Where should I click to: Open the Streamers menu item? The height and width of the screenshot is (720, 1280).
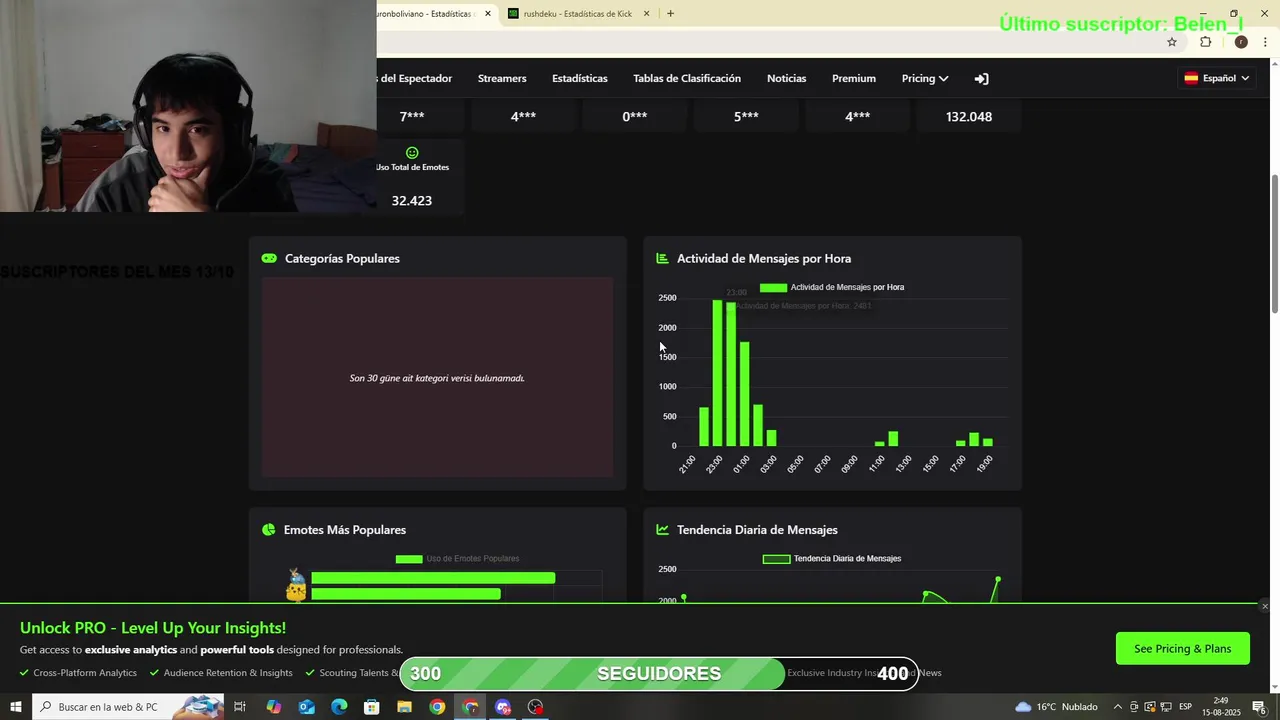502,78
